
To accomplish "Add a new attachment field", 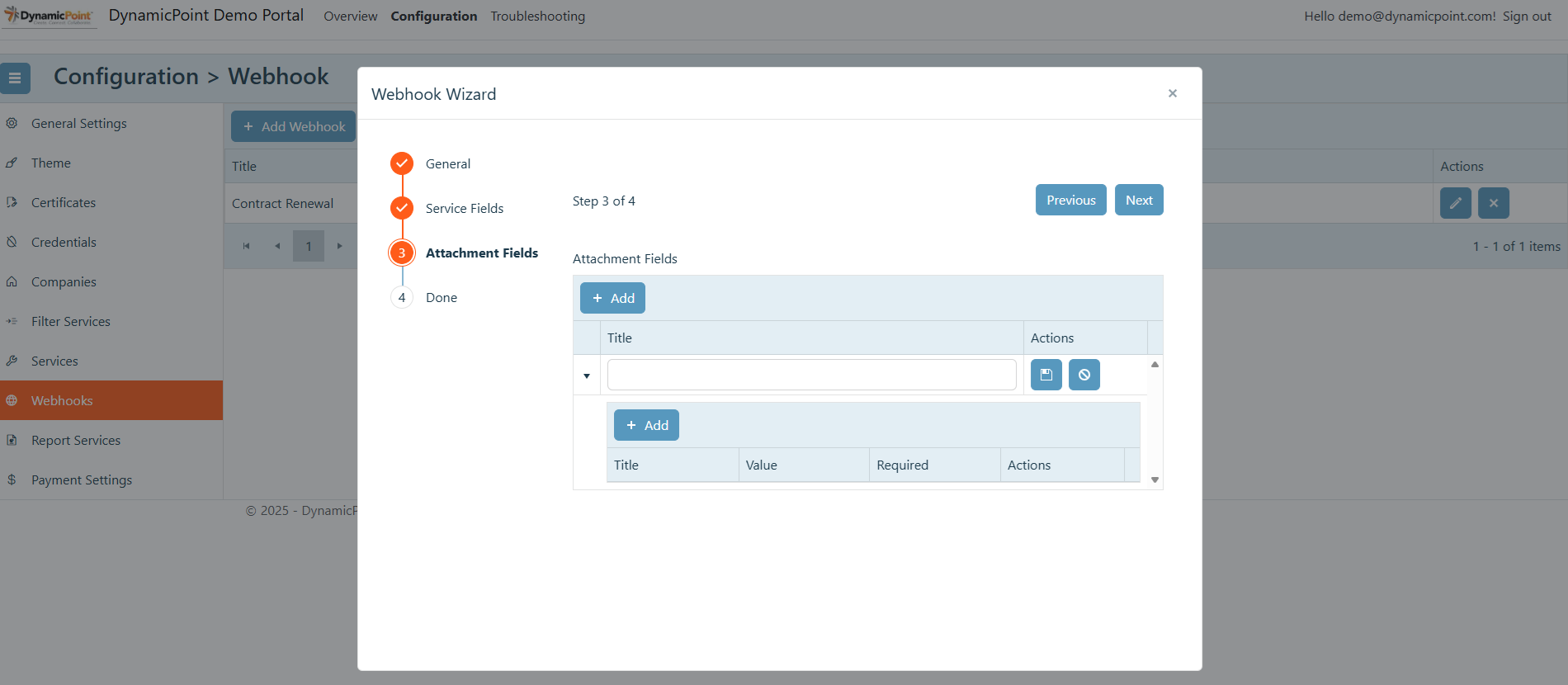I will (612, 298).
